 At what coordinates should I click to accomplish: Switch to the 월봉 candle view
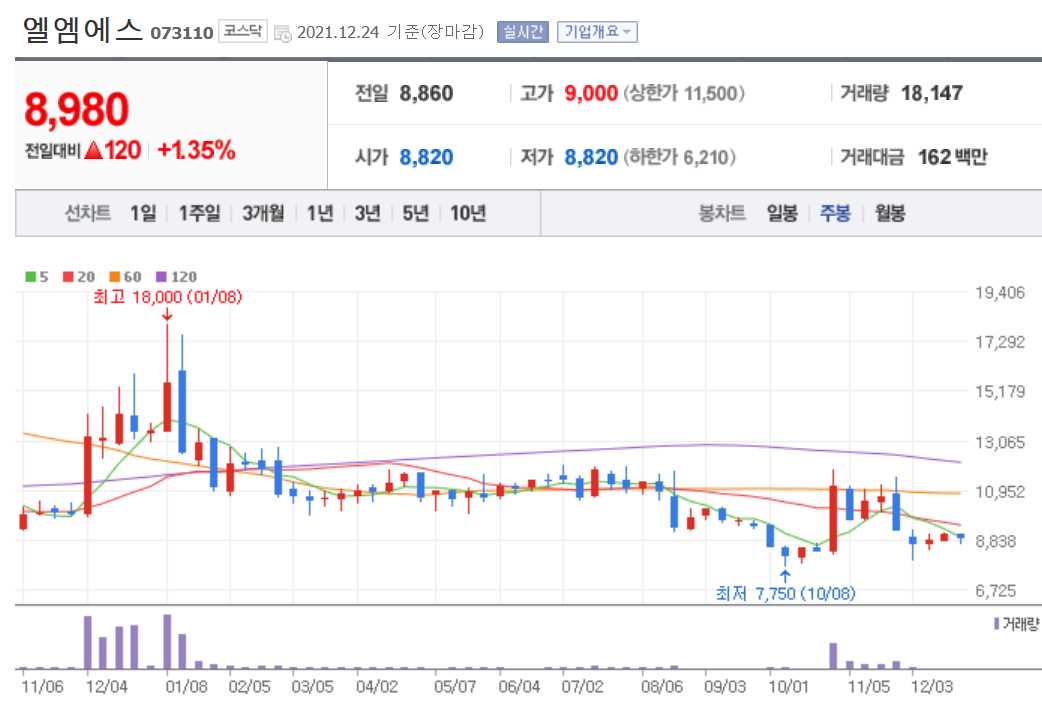click(892, 213)
